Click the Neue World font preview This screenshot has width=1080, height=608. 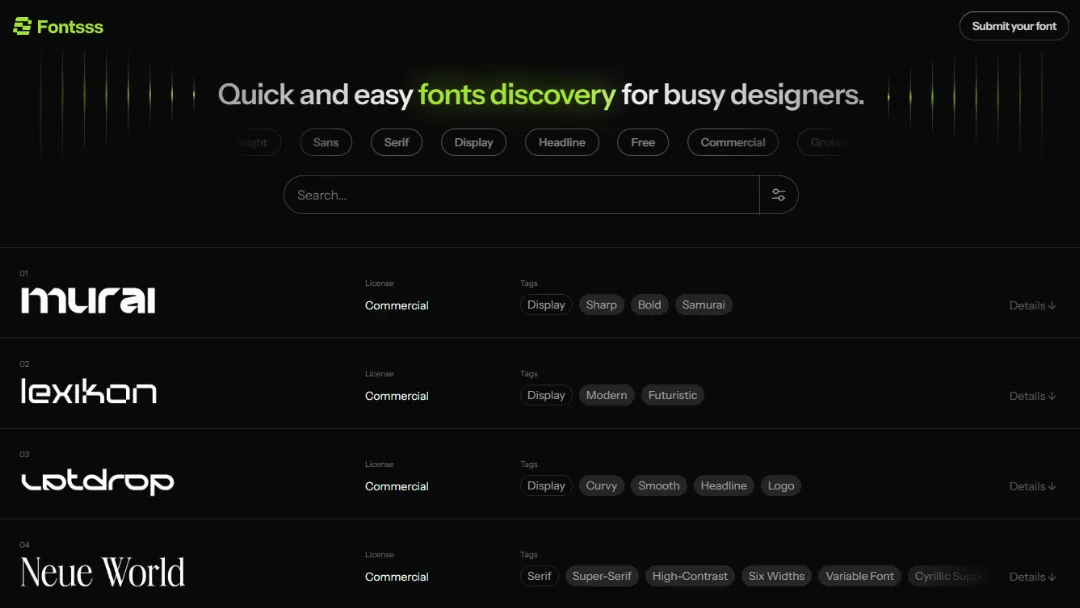click(103, 572)
